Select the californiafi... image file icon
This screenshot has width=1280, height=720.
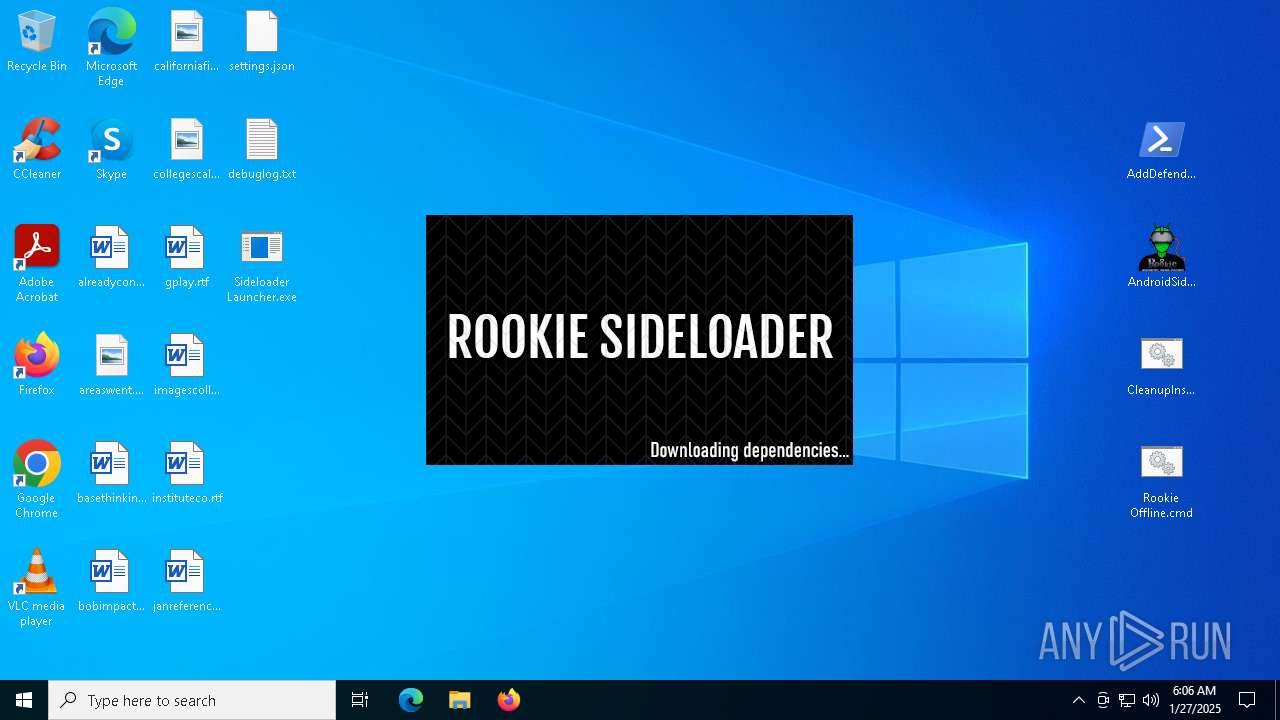[x=186, y=42]
